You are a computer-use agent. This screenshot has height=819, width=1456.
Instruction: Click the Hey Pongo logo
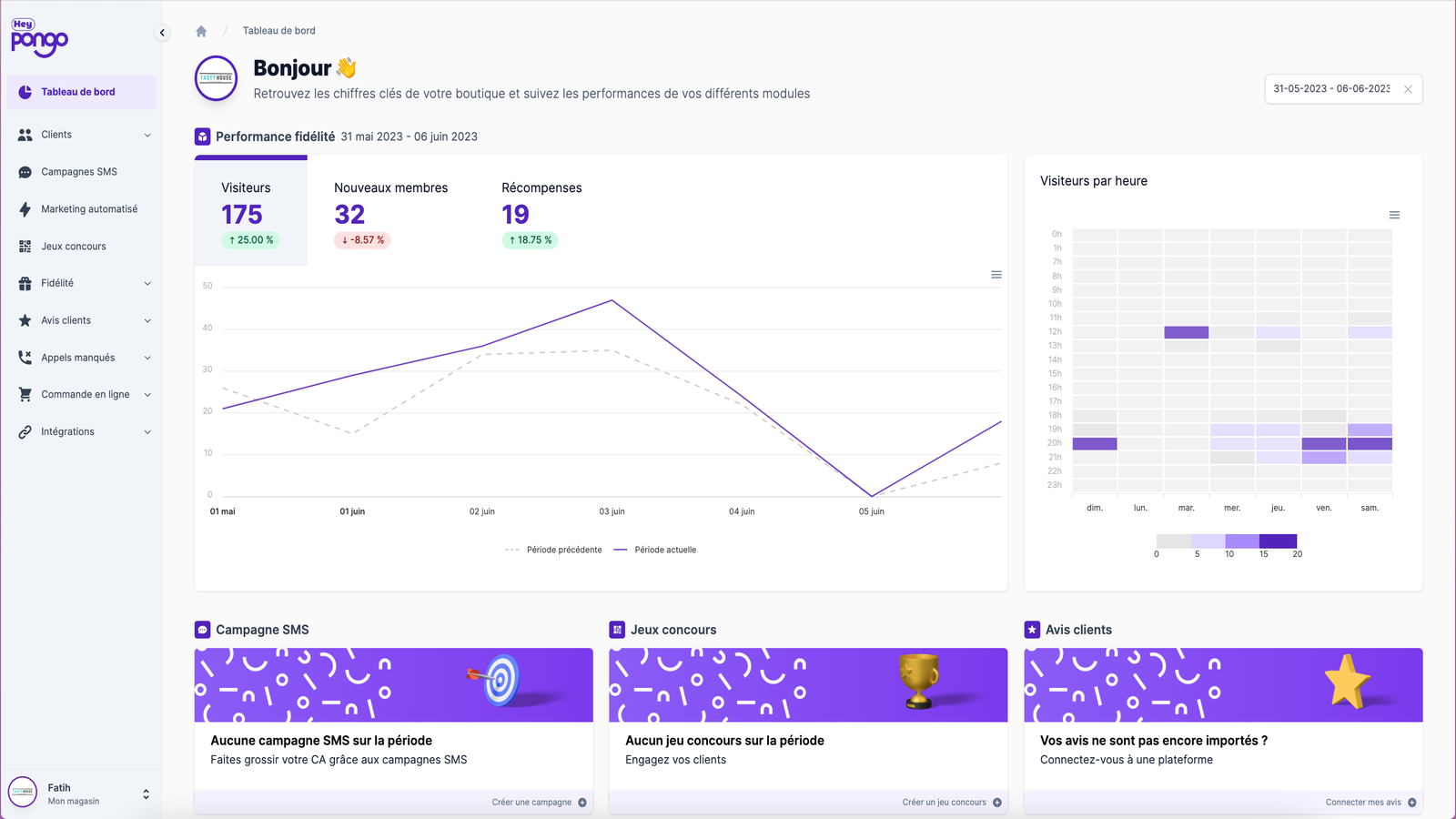tap(39, 37)
